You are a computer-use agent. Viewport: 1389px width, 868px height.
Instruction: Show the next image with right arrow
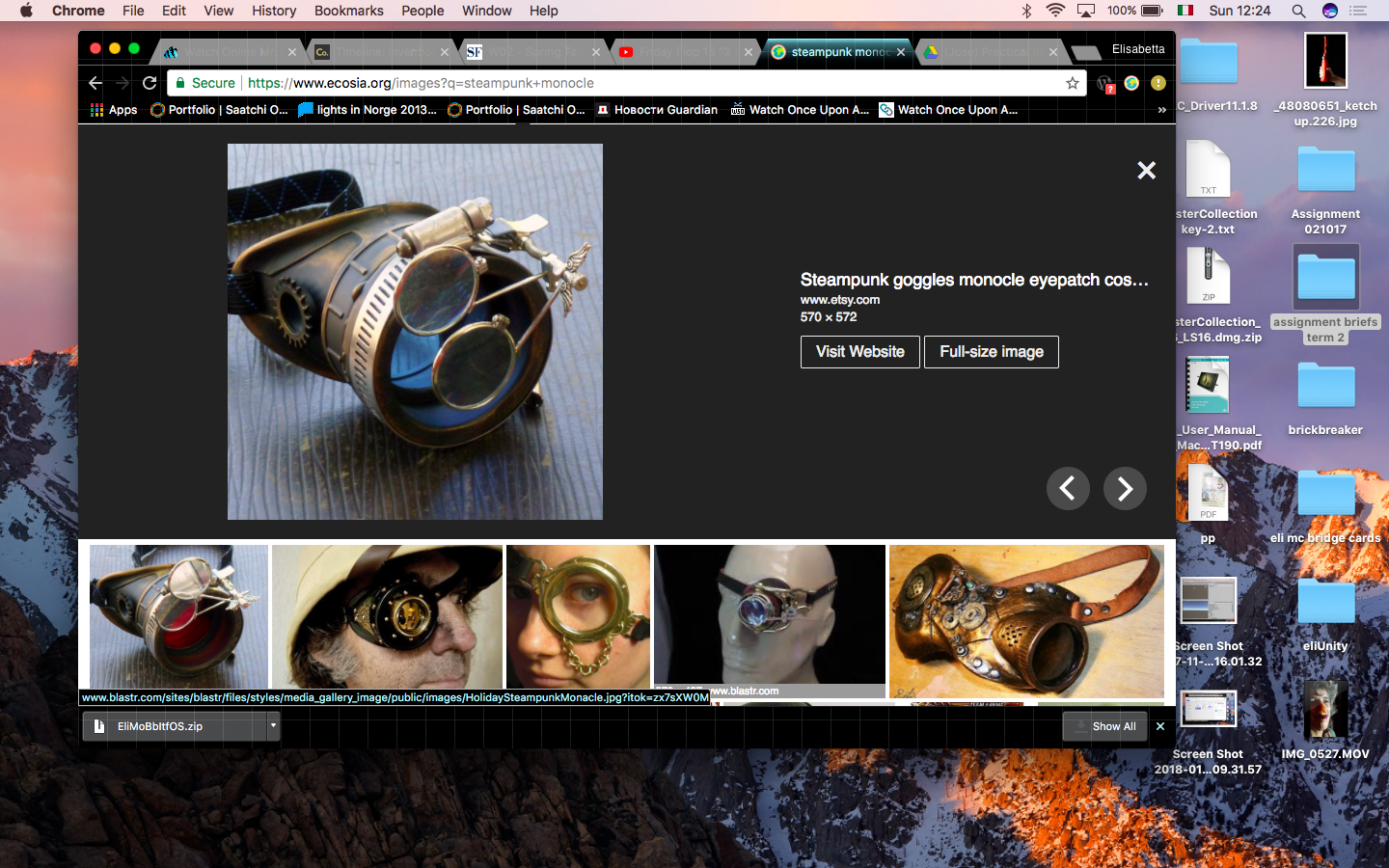coord(1125,489)
